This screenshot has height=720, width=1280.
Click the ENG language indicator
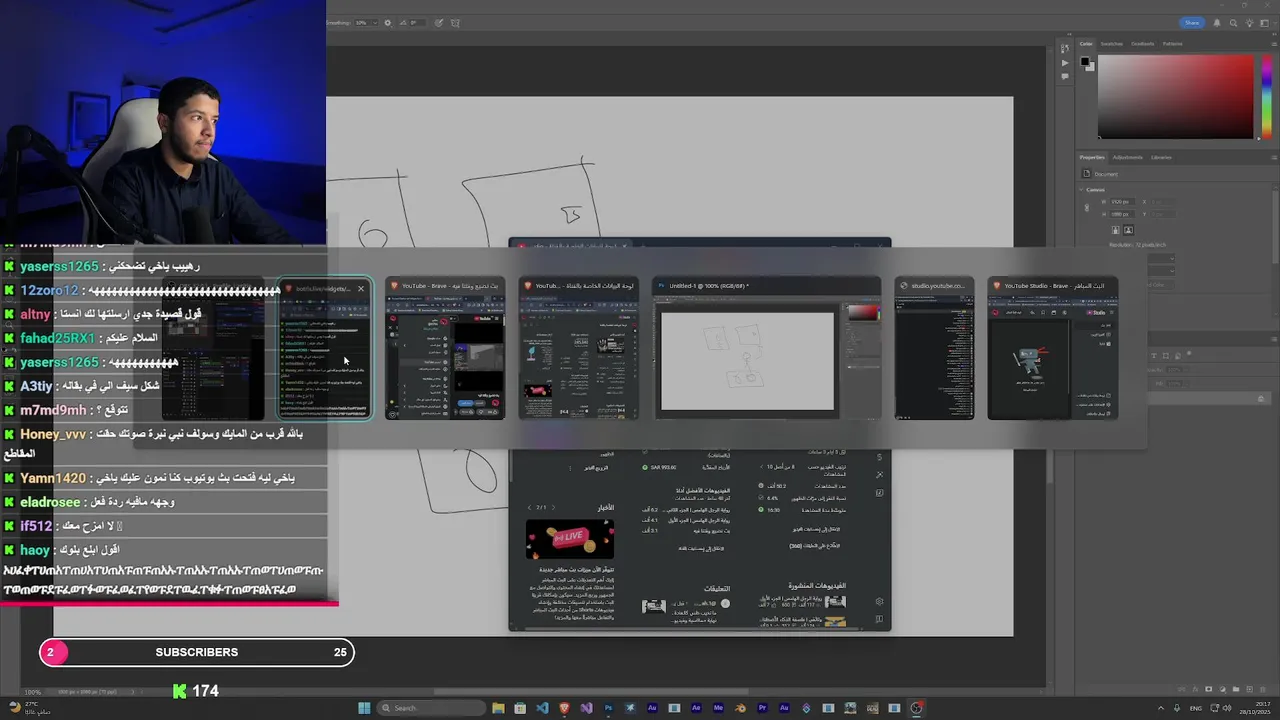(x=1196, y=708)
